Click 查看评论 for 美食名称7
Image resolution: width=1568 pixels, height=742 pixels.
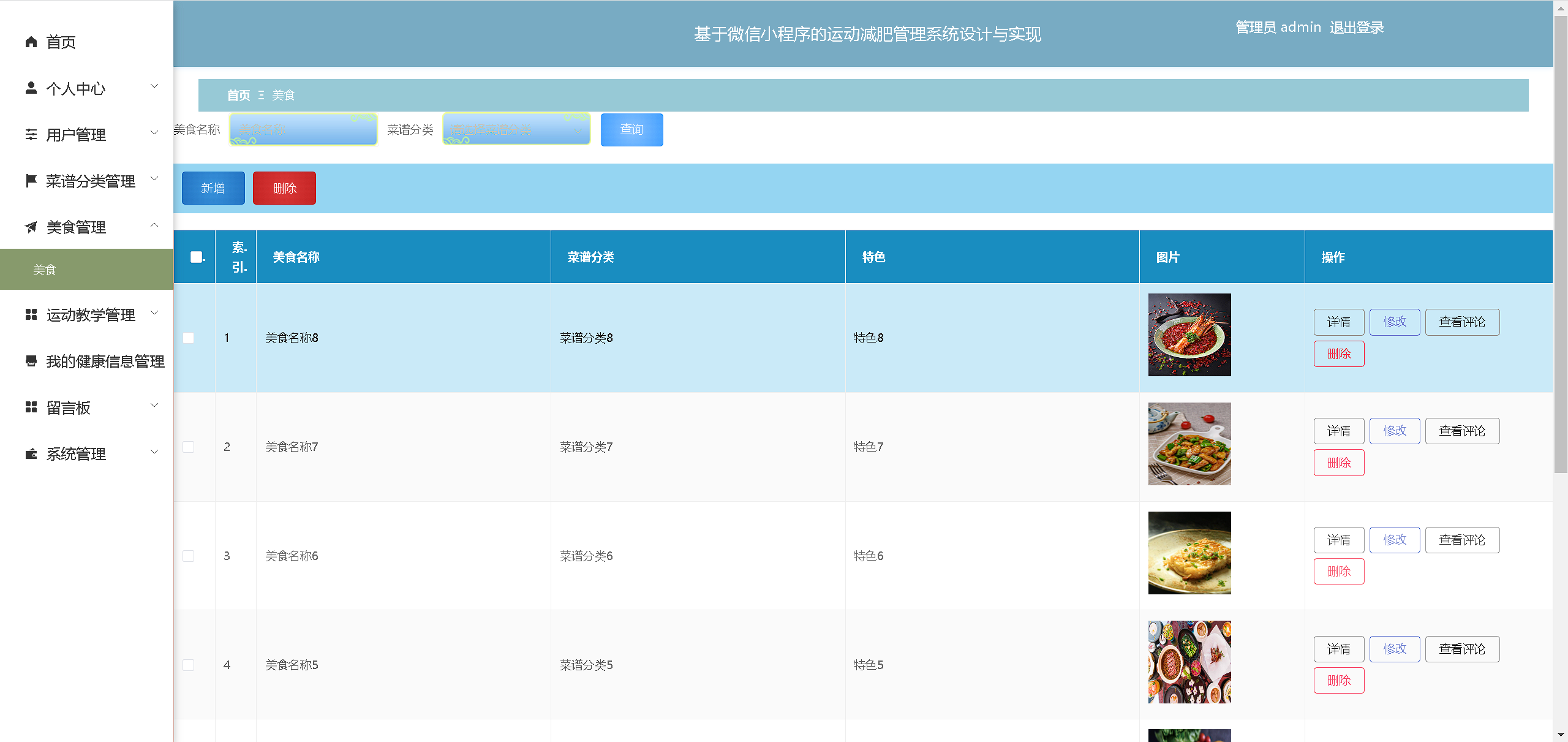click(x=1461, y=431)
